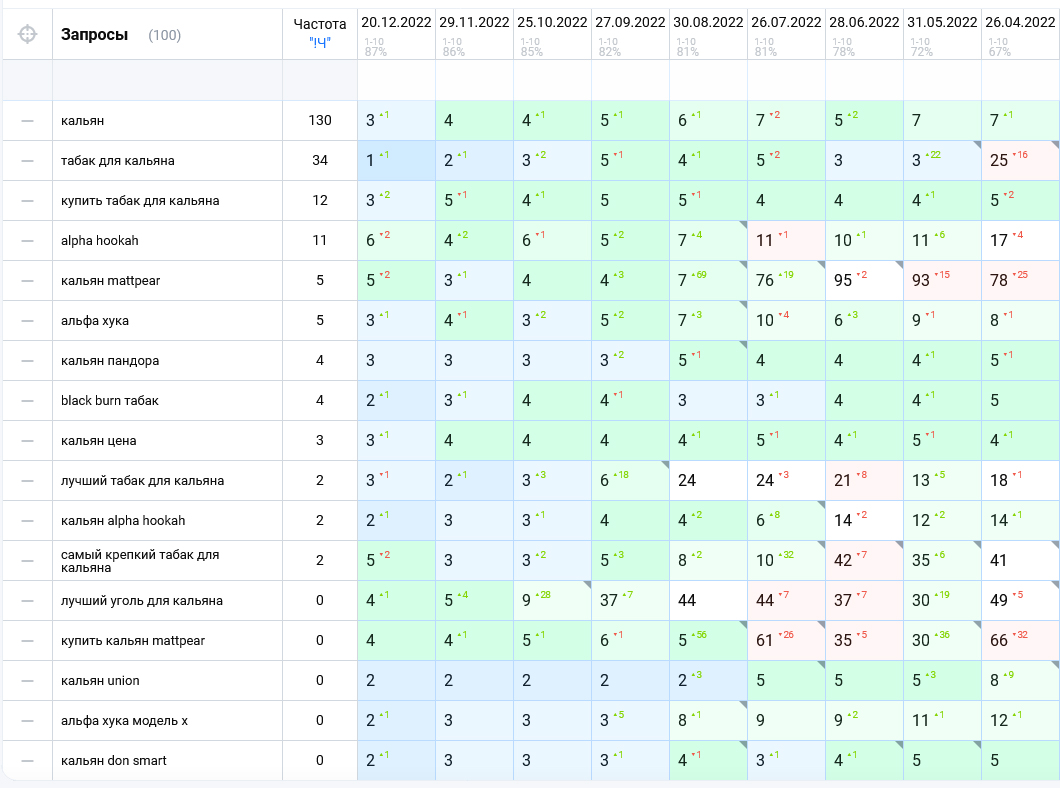Image resolution: width=1060 pixels, height=788 pixels.
Task: Open the "!Ч" frequency type selector
Action: (320, 43)
